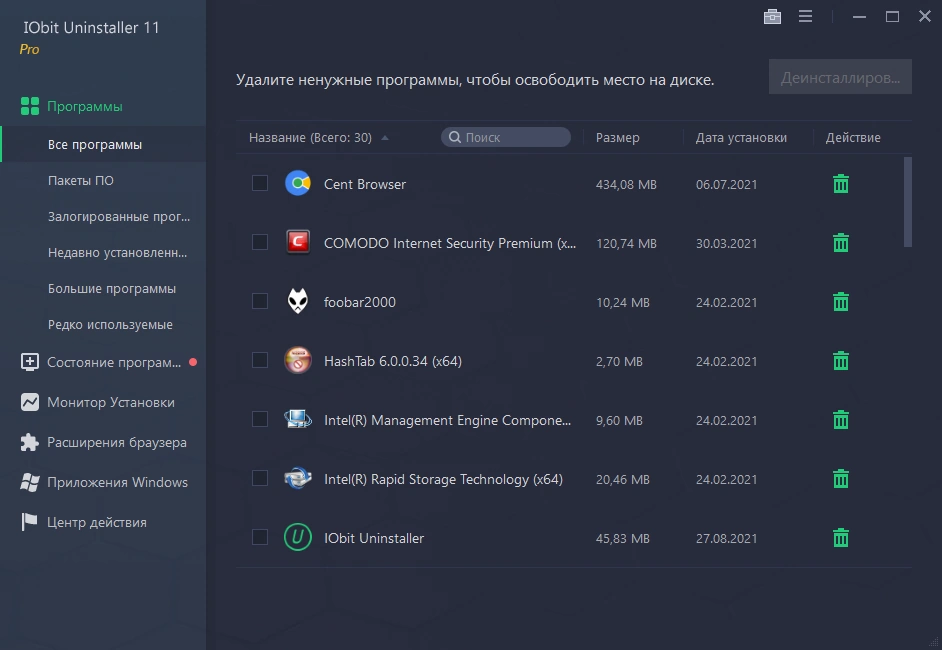This screenshot has width=942, height=650.
Task: Open Большие программы category
Action: pyautogui.click(x=112, y=289)
